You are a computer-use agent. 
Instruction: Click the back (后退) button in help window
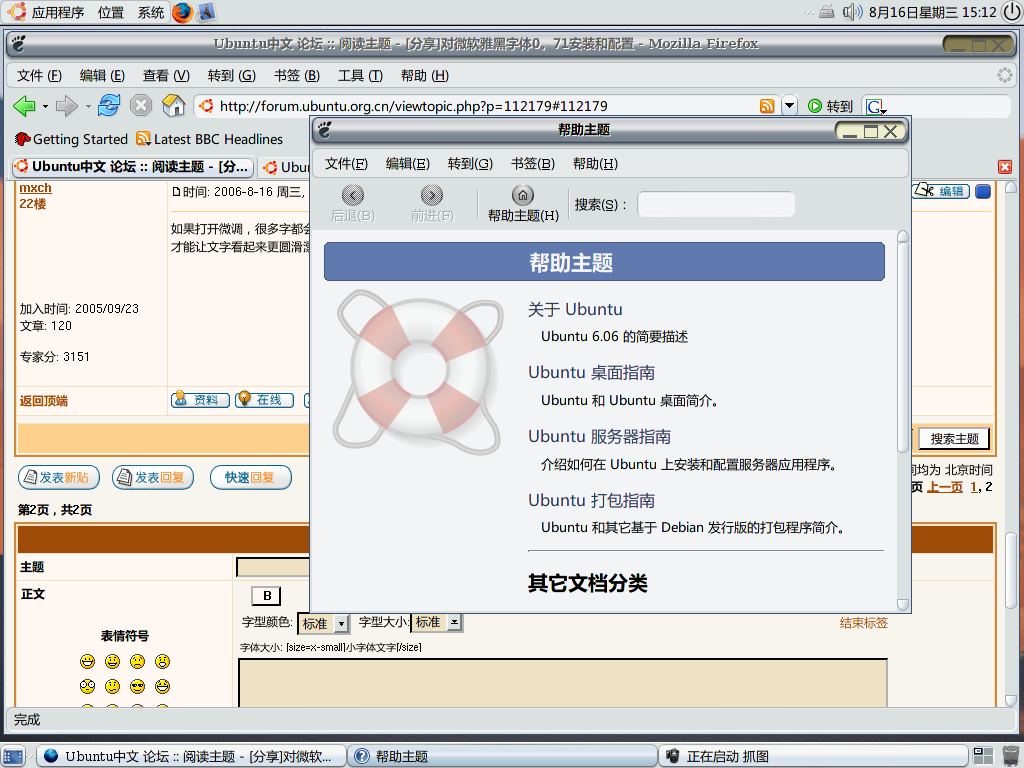tap(353, 203)
